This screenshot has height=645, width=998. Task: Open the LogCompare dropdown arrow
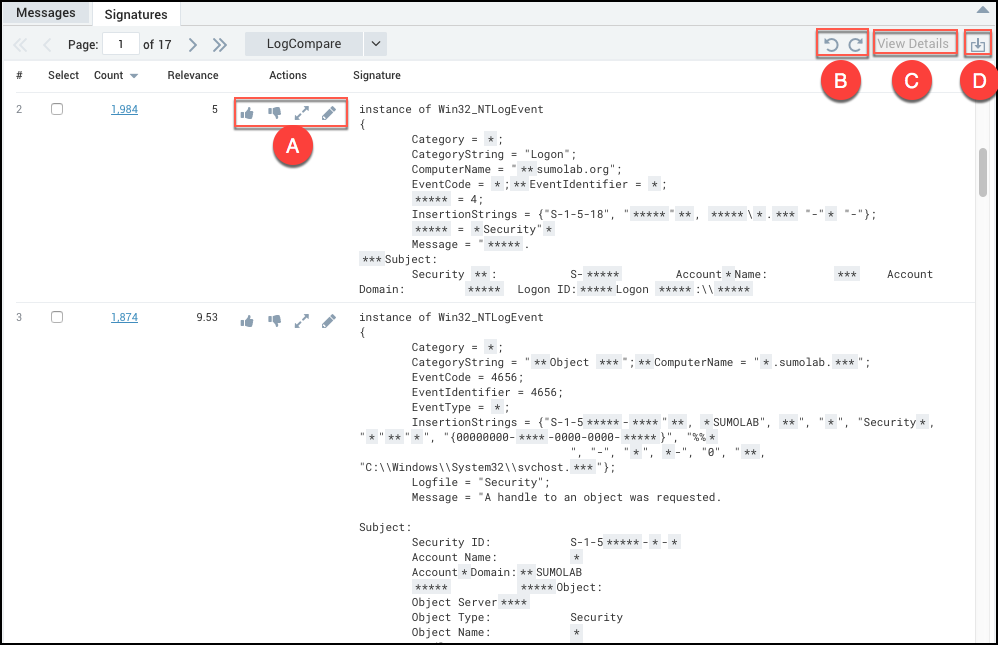click(375, 44)
